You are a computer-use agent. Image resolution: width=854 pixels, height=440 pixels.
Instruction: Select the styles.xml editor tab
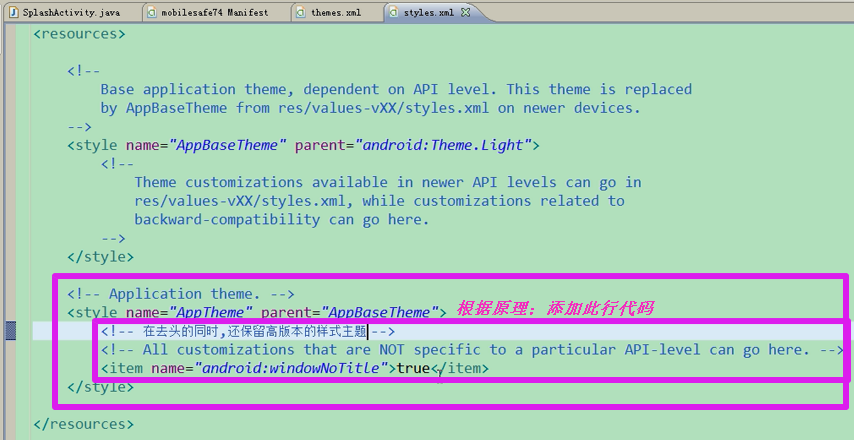(x=428, y=12)
